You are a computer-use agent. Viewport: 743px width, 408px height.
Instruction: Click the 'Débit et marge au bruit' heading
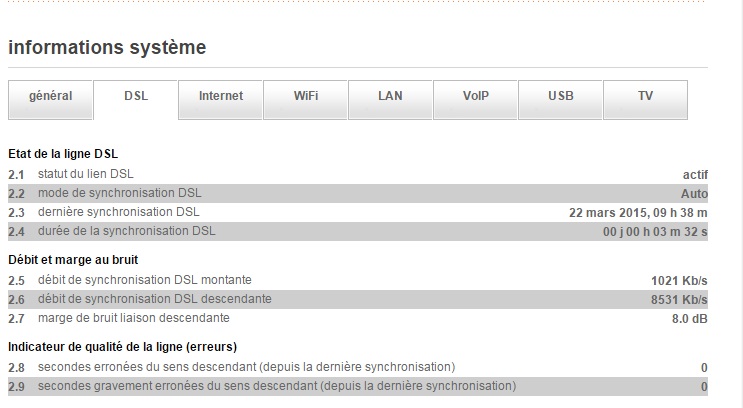(72, 260)
